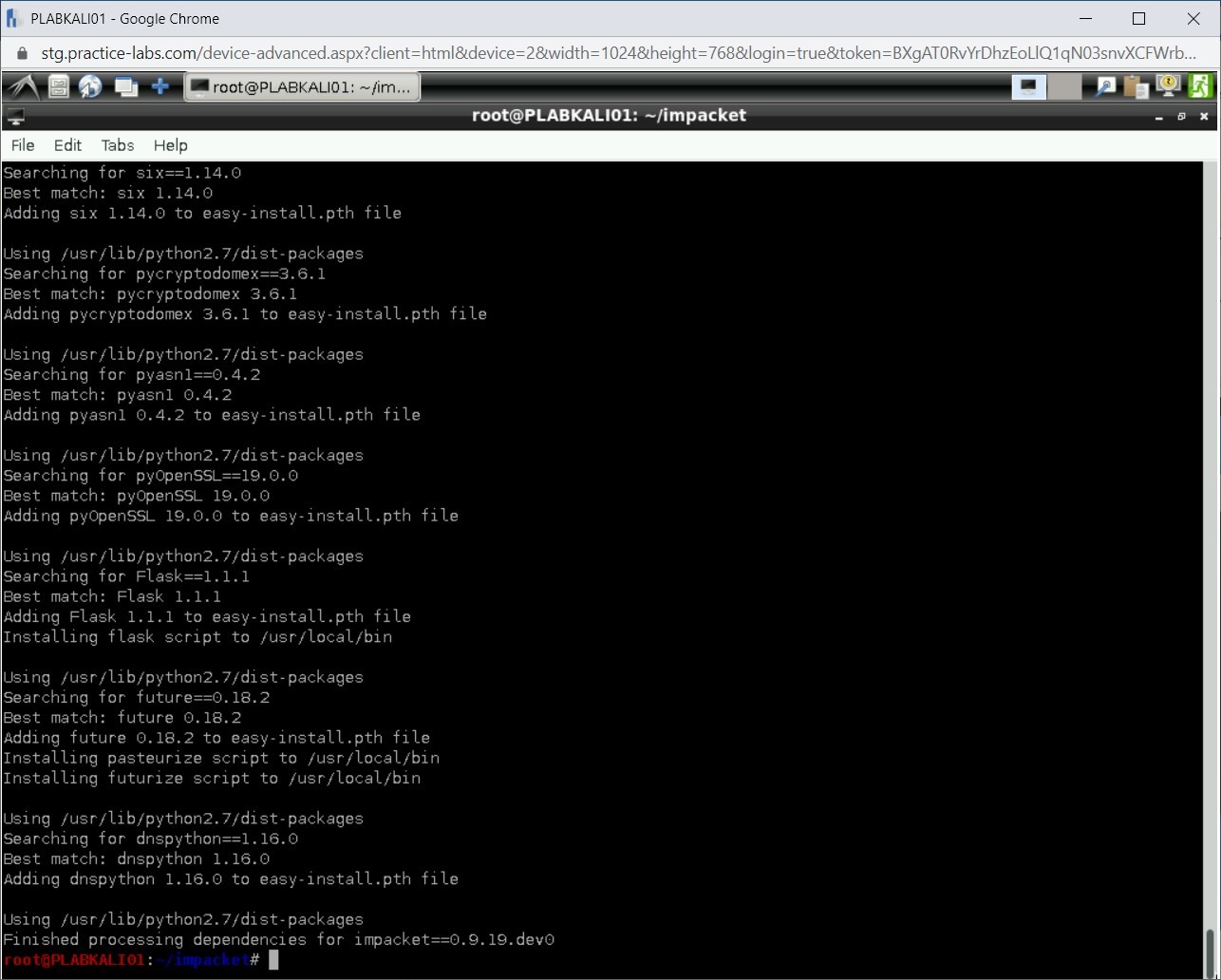Image resolution: width=1221 pixels, height=980 pixels.
Task: Open the Kali applications menu icon
Action: tap(23, 87)
